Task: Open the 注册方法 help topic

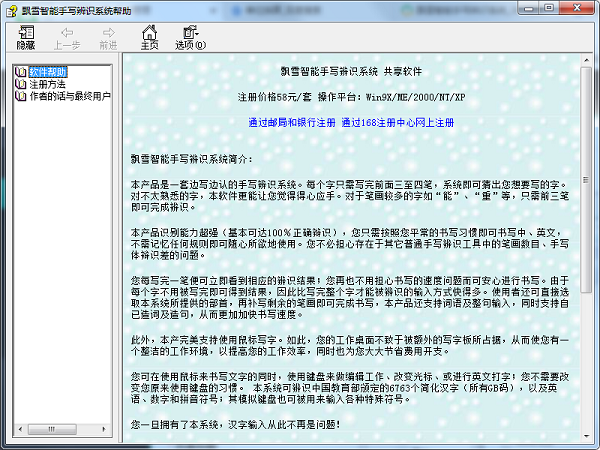Action: tap(47, 84)
